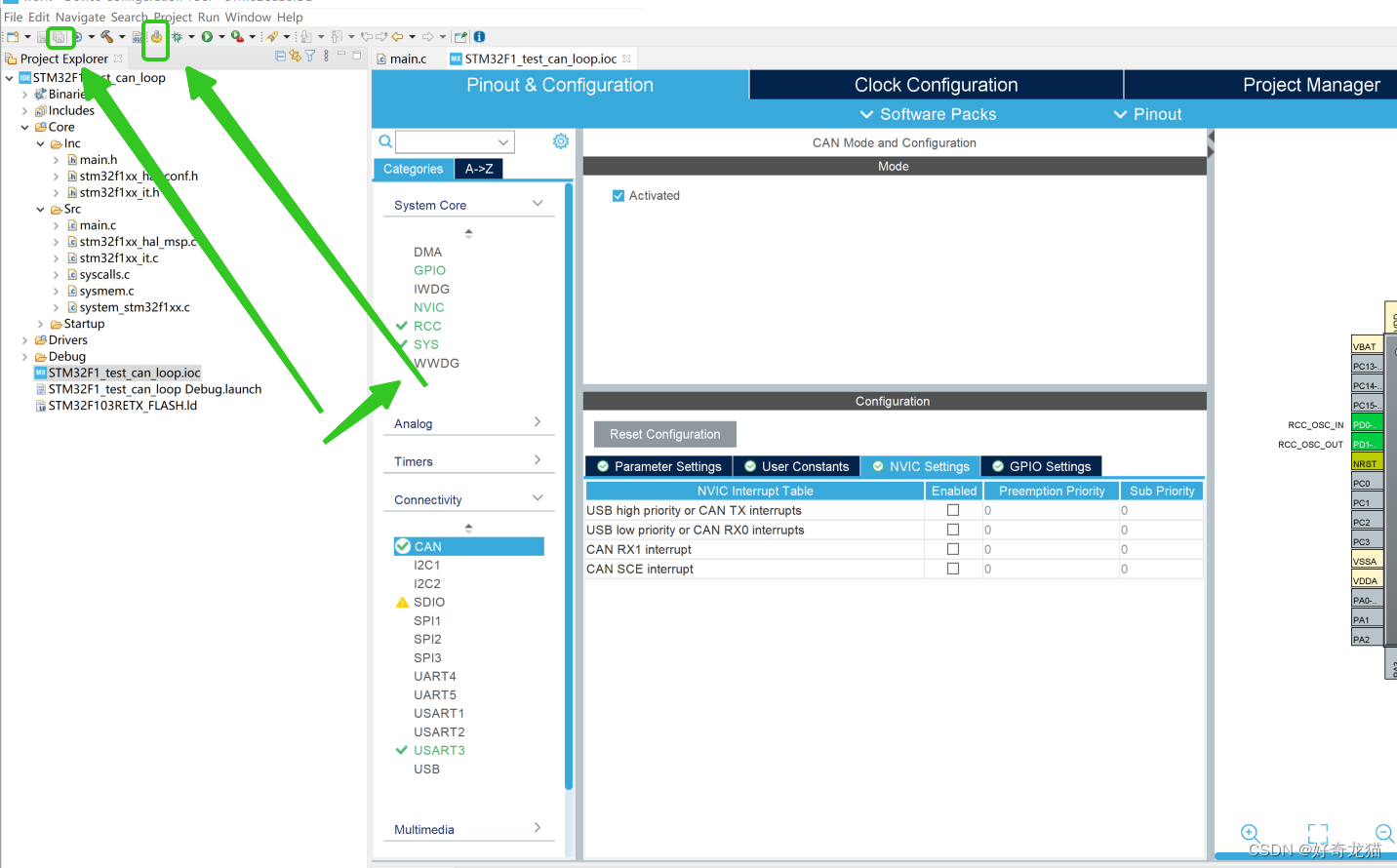The image size is (1397, 868).
Task: Click the binary build analyzer toolbar icon
Action: (138, 37)
